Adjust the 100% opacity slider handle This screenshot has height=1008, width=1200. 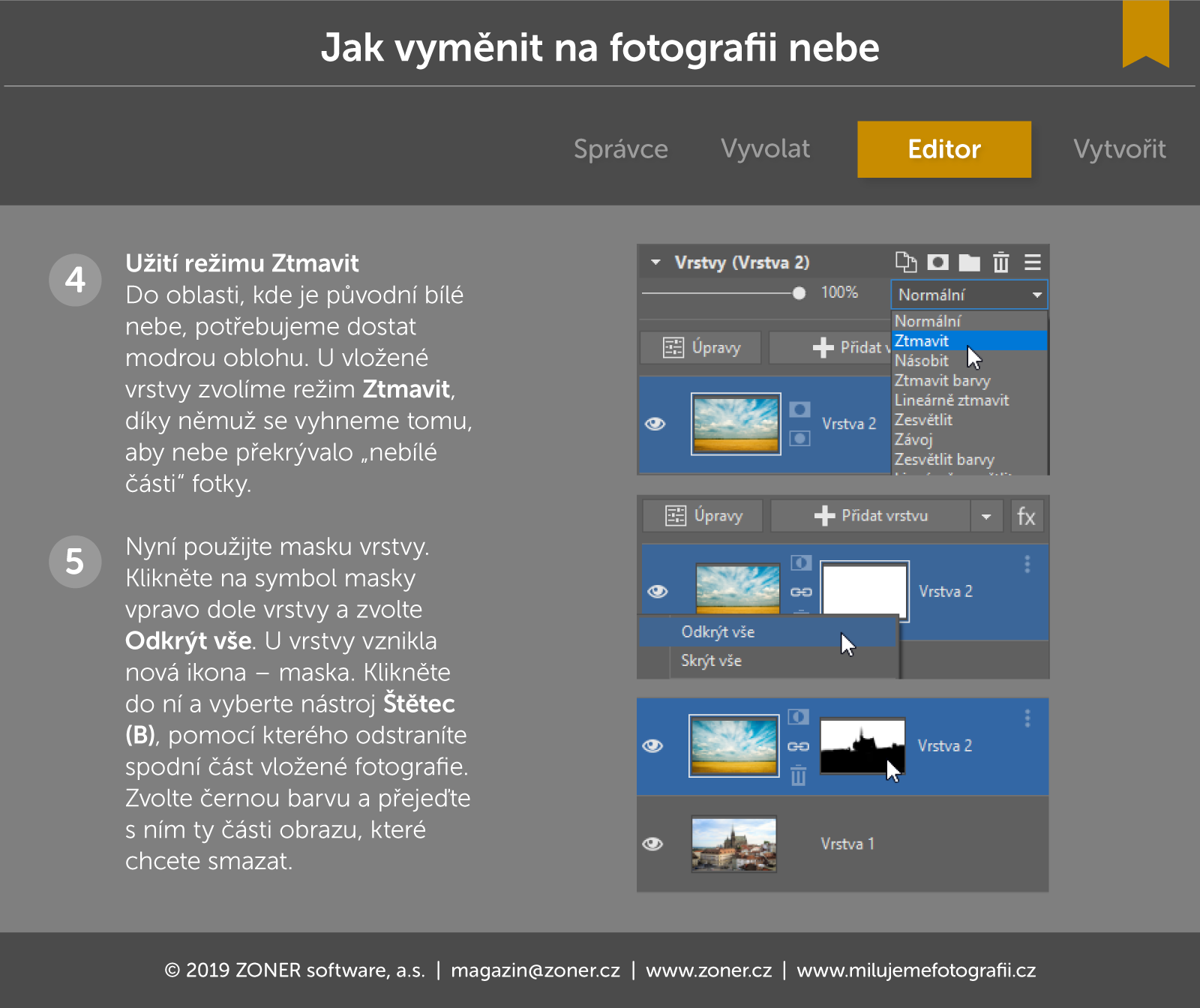pos(799,293)
